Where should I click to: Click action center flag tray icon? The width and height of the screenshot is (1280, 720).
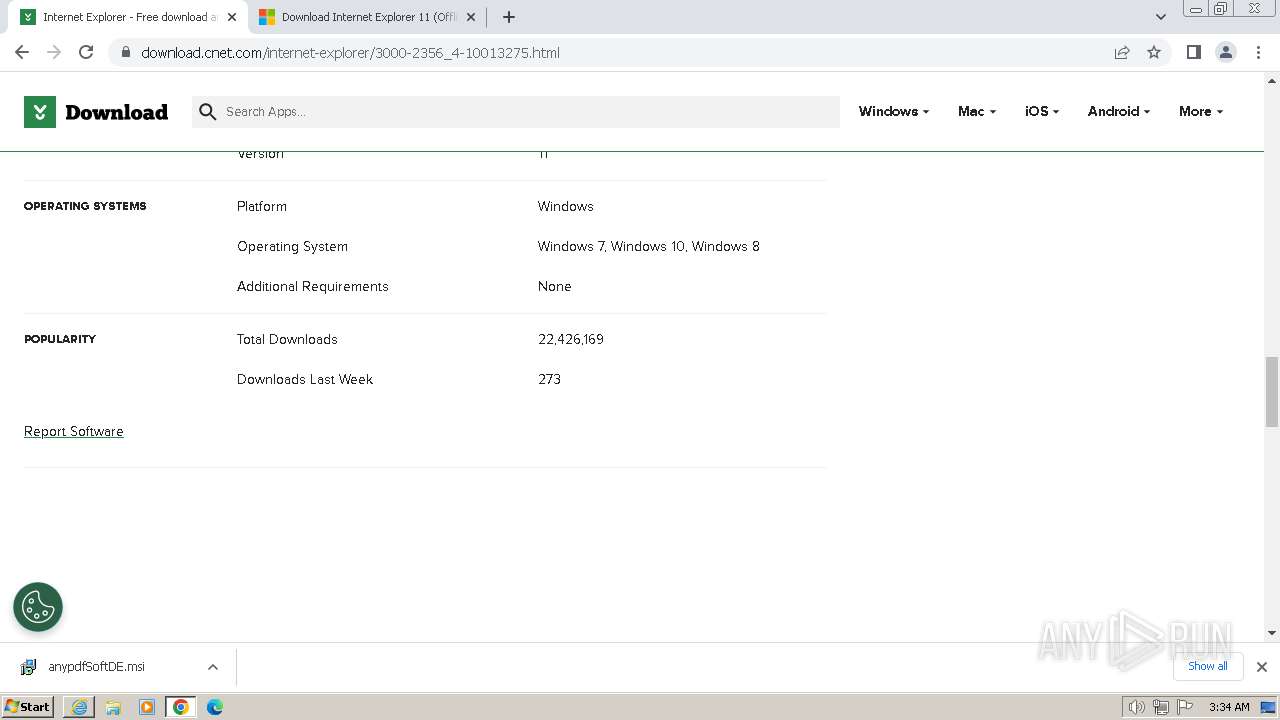[x=1184, y=707]
